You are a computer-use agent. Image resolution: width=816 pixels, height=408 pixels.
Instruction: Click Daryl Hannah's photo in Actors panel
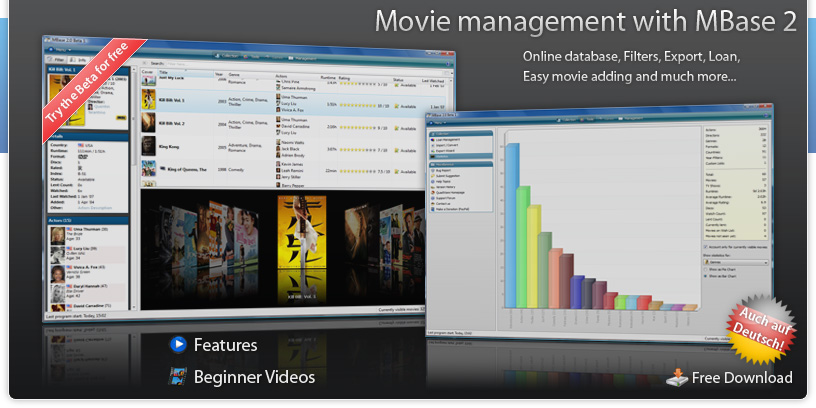57,293
